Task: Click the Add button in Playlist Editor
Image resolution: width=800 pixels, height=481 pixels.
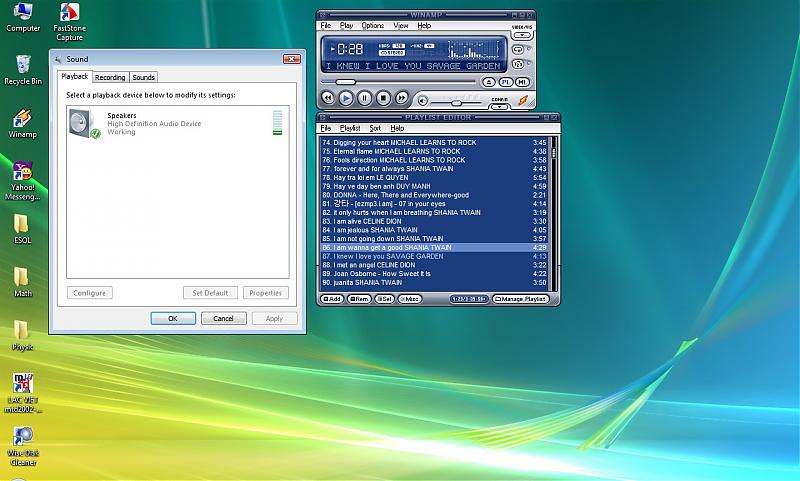Action: click(332, 299)
